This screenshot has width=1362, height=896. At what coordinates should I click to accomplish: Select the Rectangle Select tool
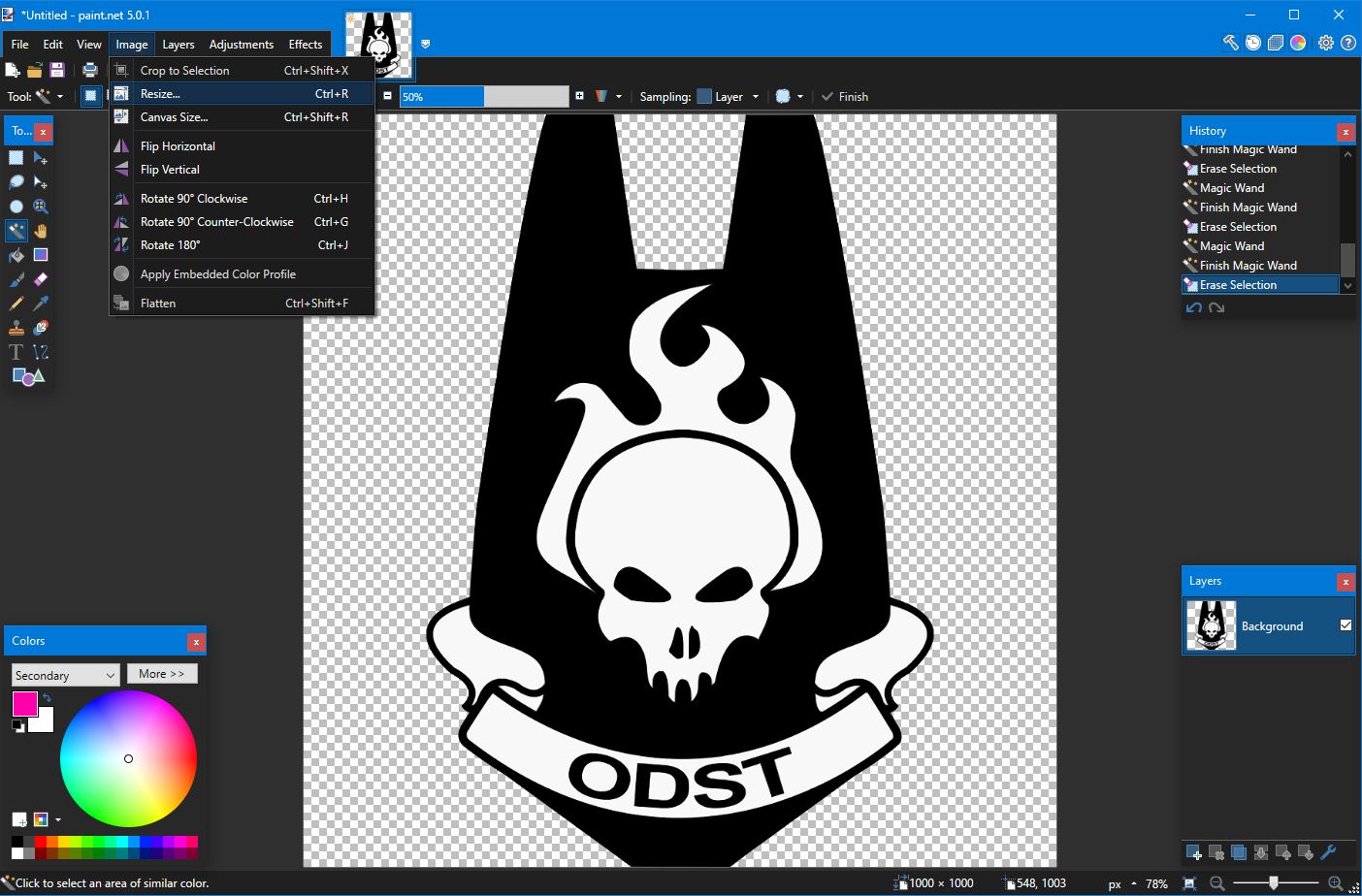16,158
